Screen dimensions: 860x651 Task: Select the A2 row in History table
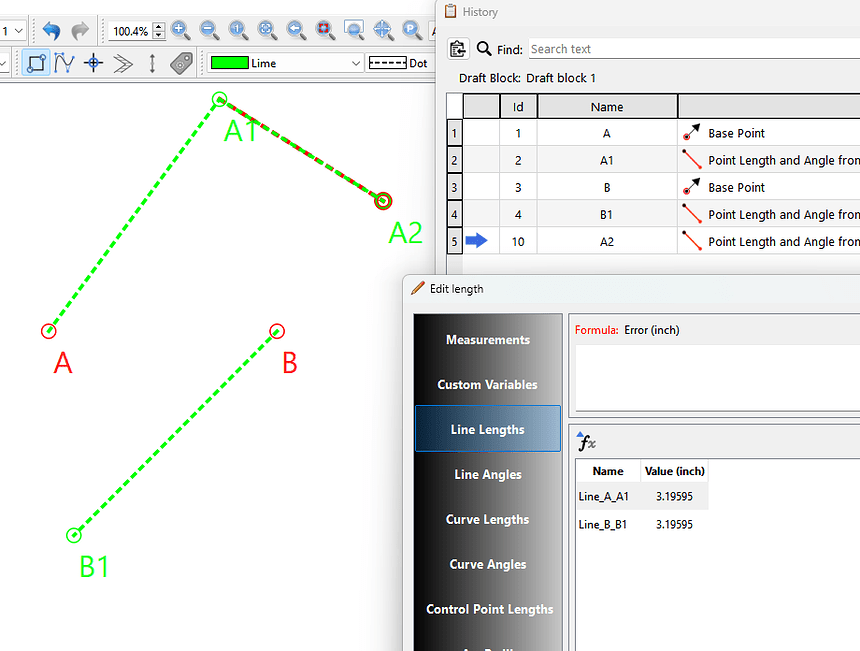click(x=606, y=241)
